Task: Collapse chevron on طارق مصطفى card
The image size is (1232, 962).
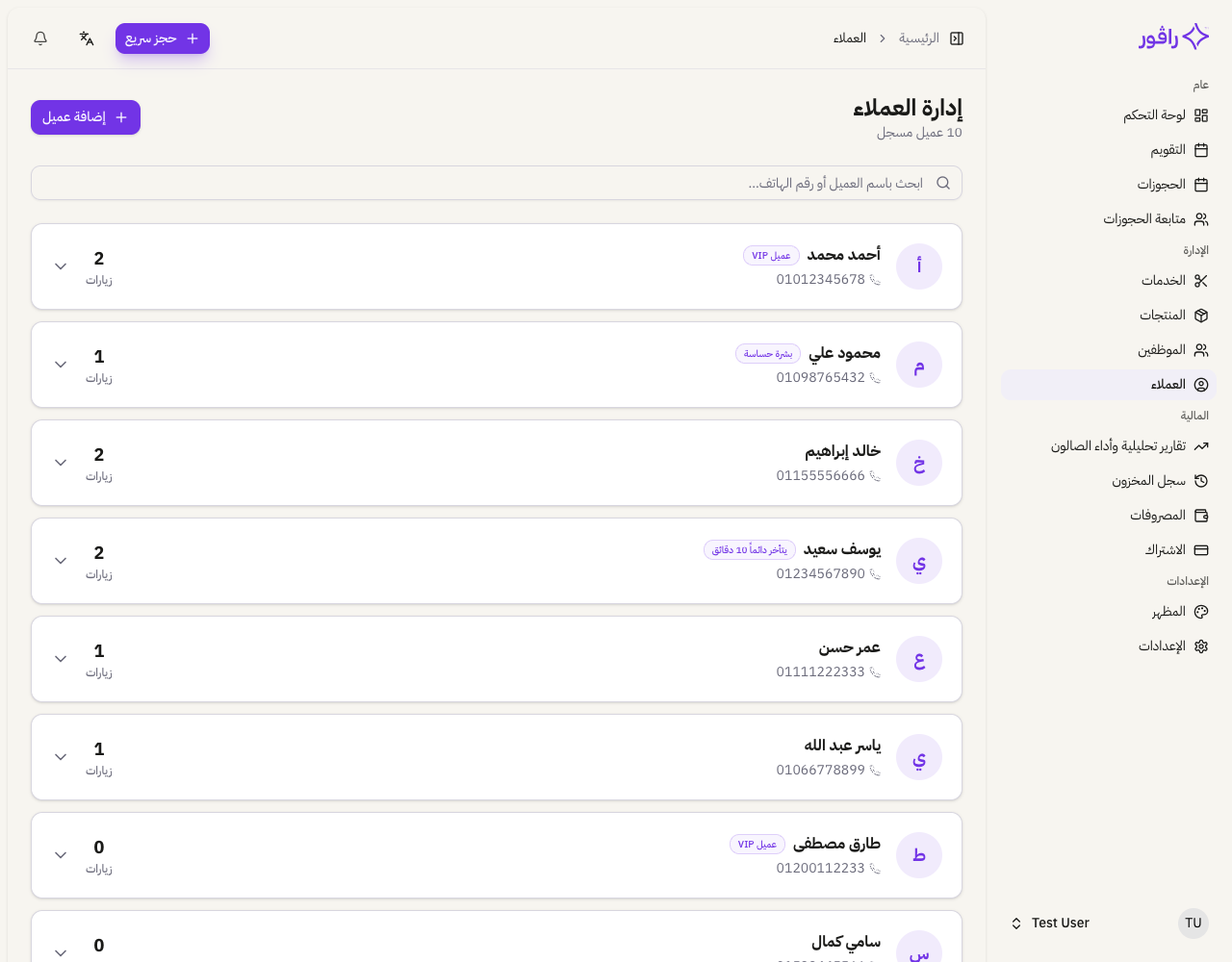Action: coord(61,855)
